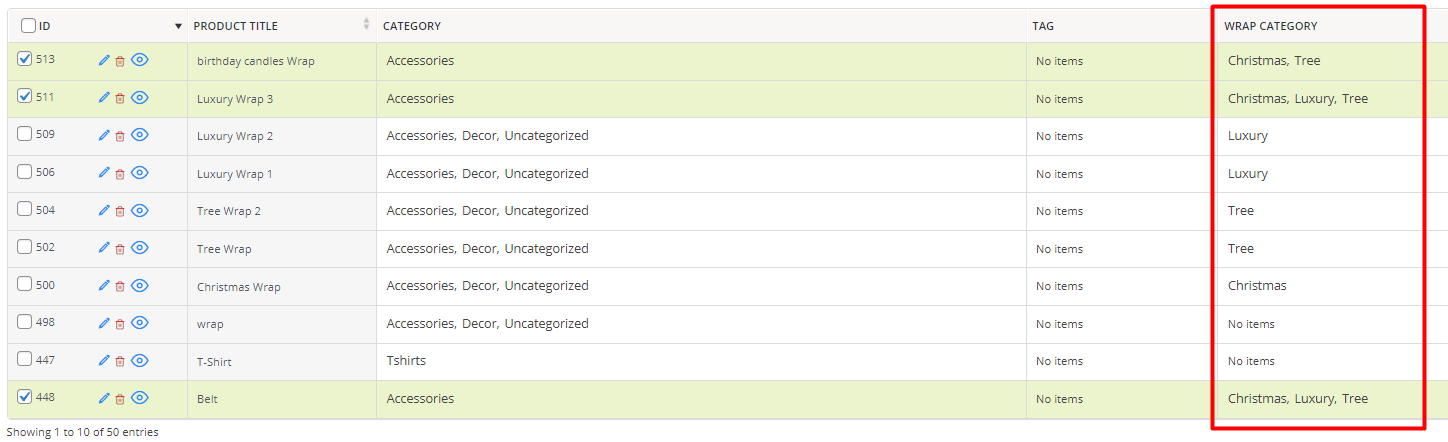Click the pencil icon for the Belt product

104,398
